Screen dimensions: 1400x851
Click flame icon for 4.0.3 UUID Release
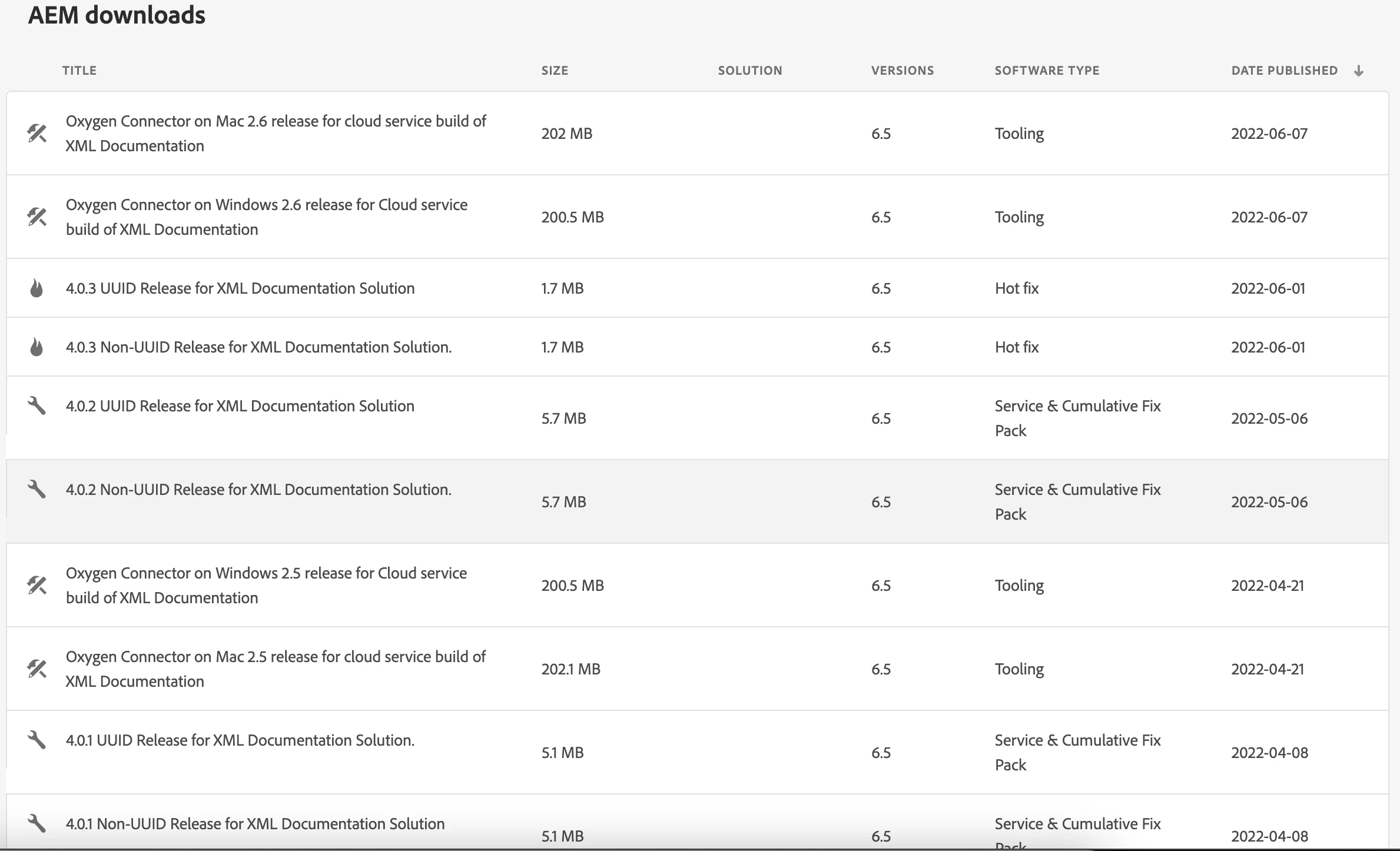point(37,288)
